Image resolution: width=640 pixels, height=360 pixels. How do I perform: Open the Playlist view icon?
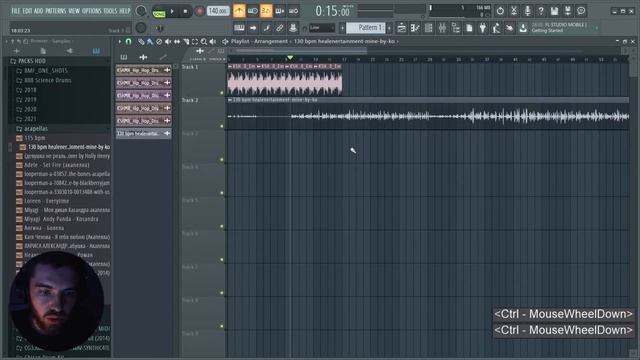pyautogui.click(x=402, y=28)
